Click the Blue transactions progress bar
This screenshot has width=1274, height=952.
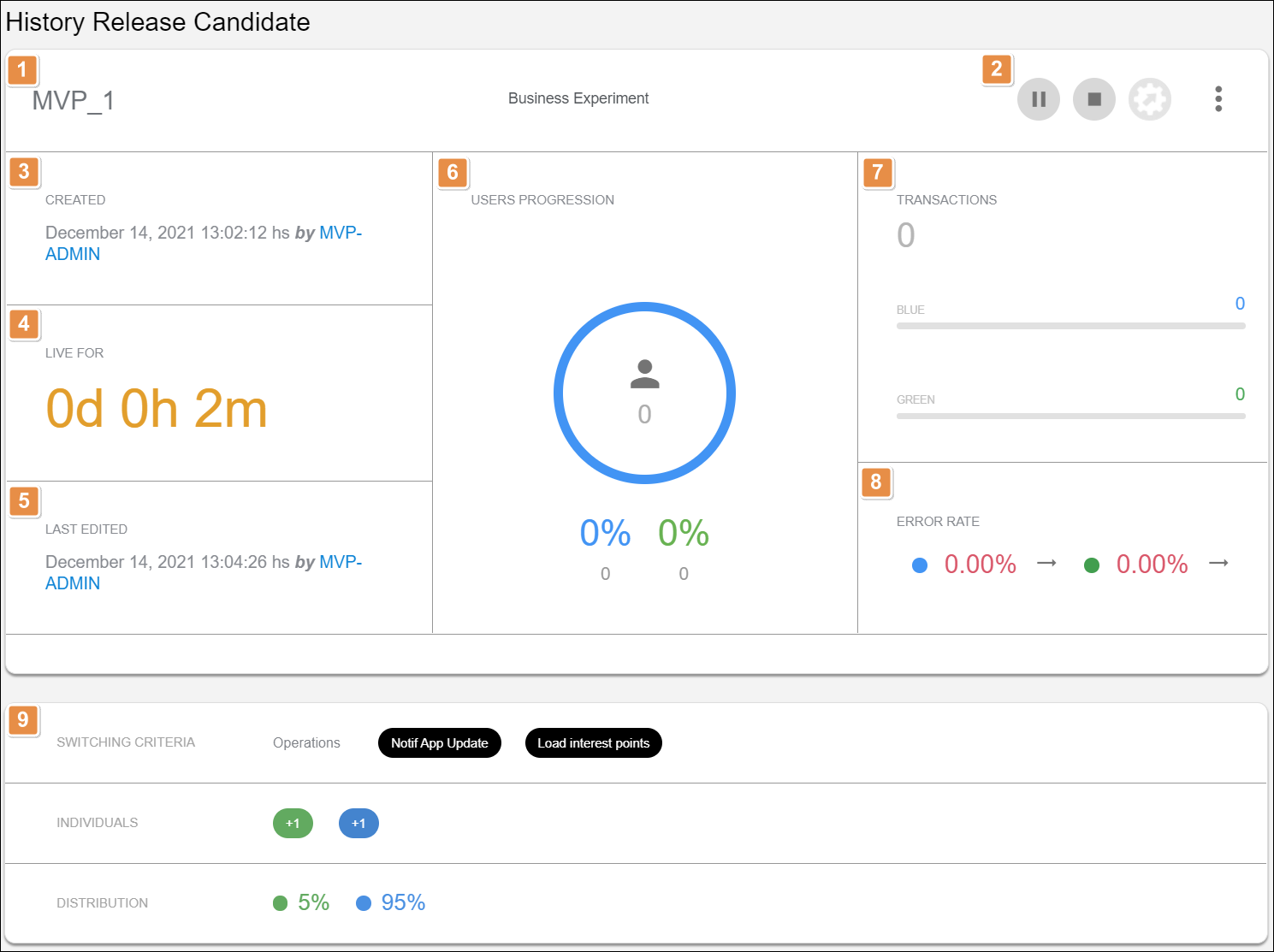pyautogui.click(x=1070, y=326)
